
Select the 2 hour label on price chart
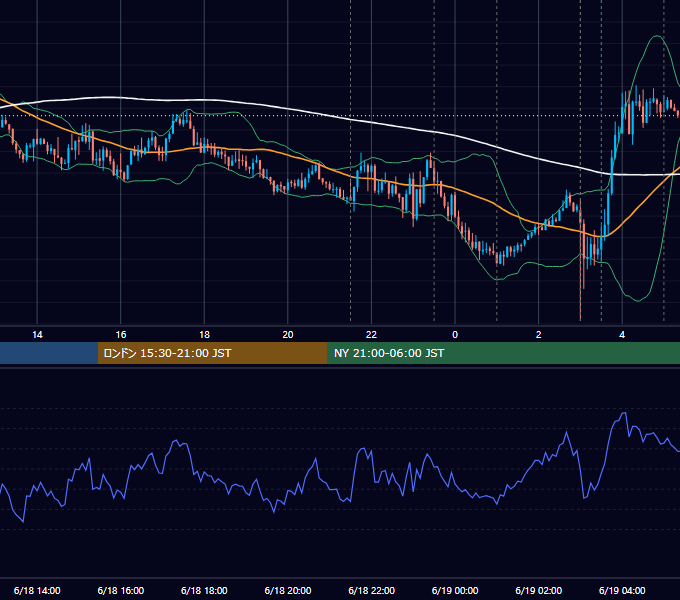(x=539, y=335)
